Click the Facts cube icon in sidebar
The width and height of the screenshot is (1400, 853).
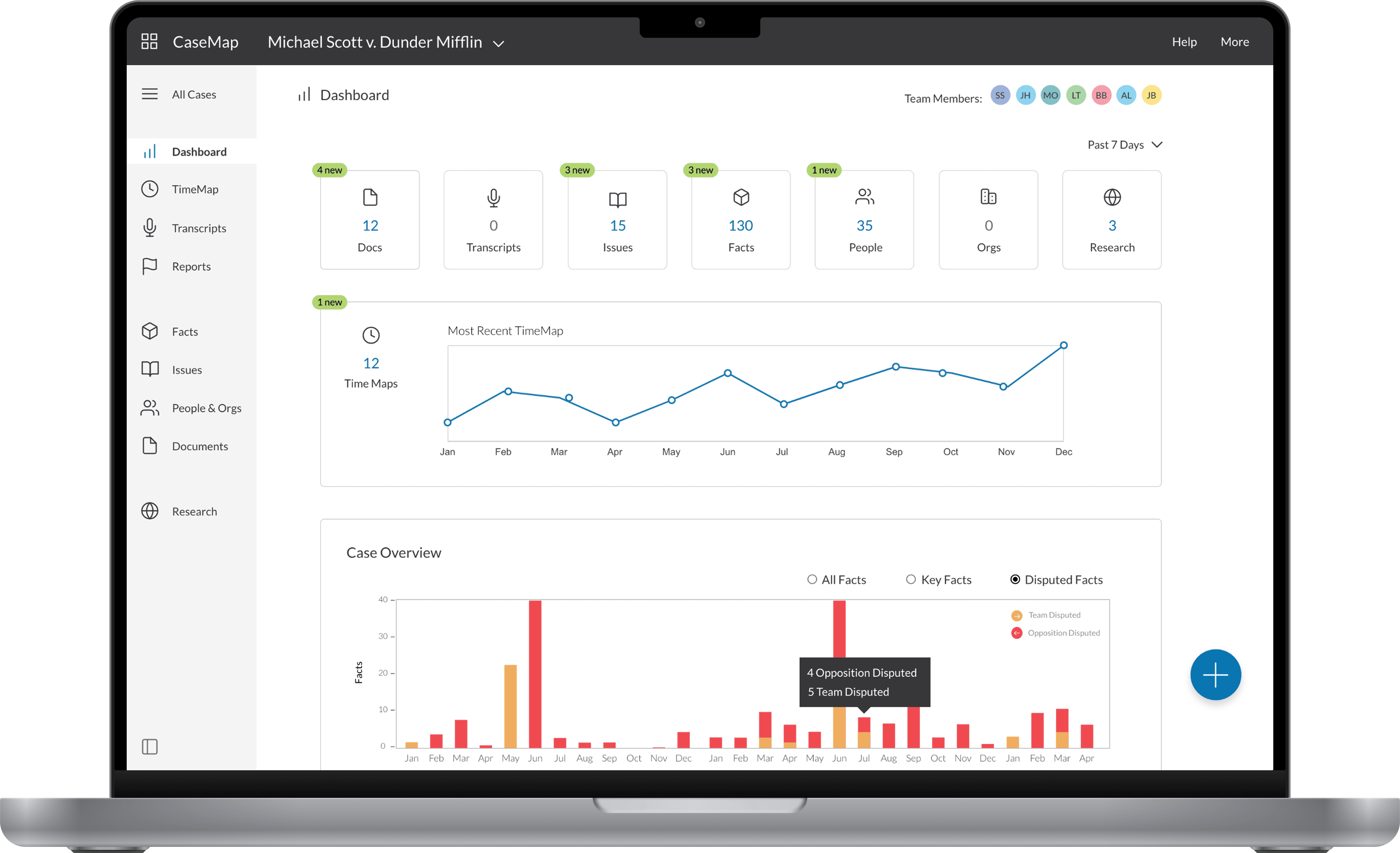coord(149,331)
